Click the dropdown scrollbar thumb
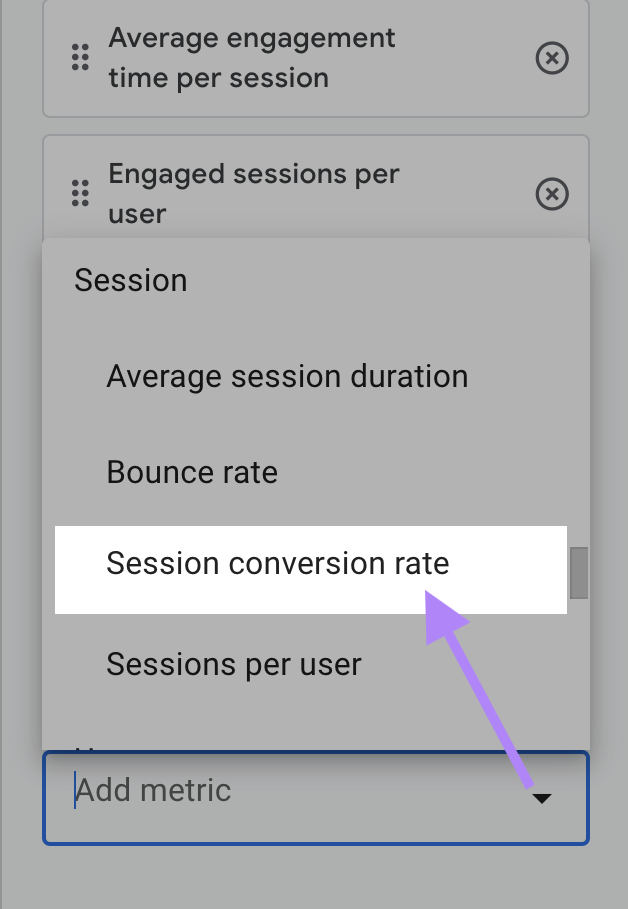628x909 pixels. tap(581, 571)
